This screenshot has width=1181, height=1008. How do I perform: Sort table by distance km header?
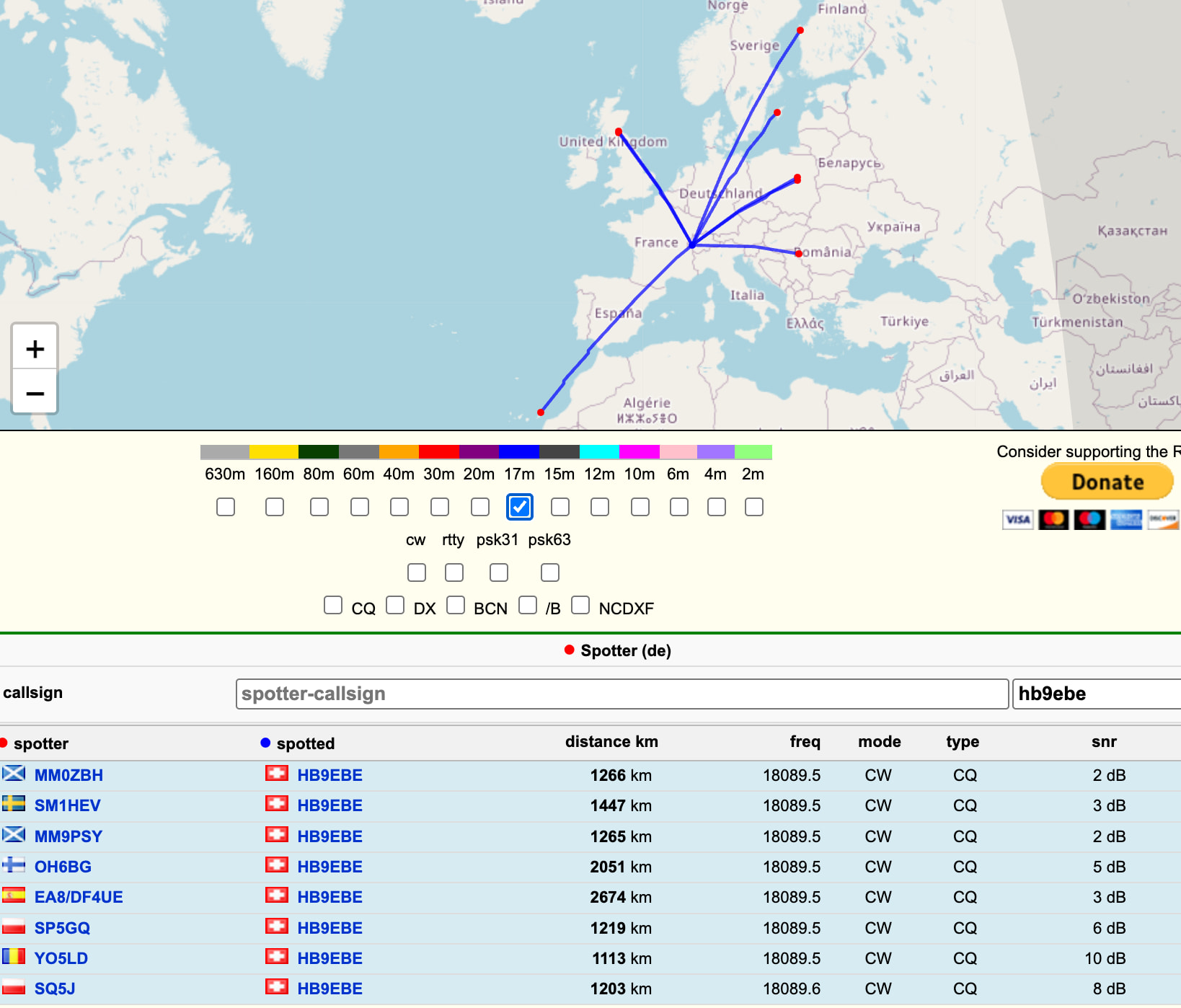point(611,742)
